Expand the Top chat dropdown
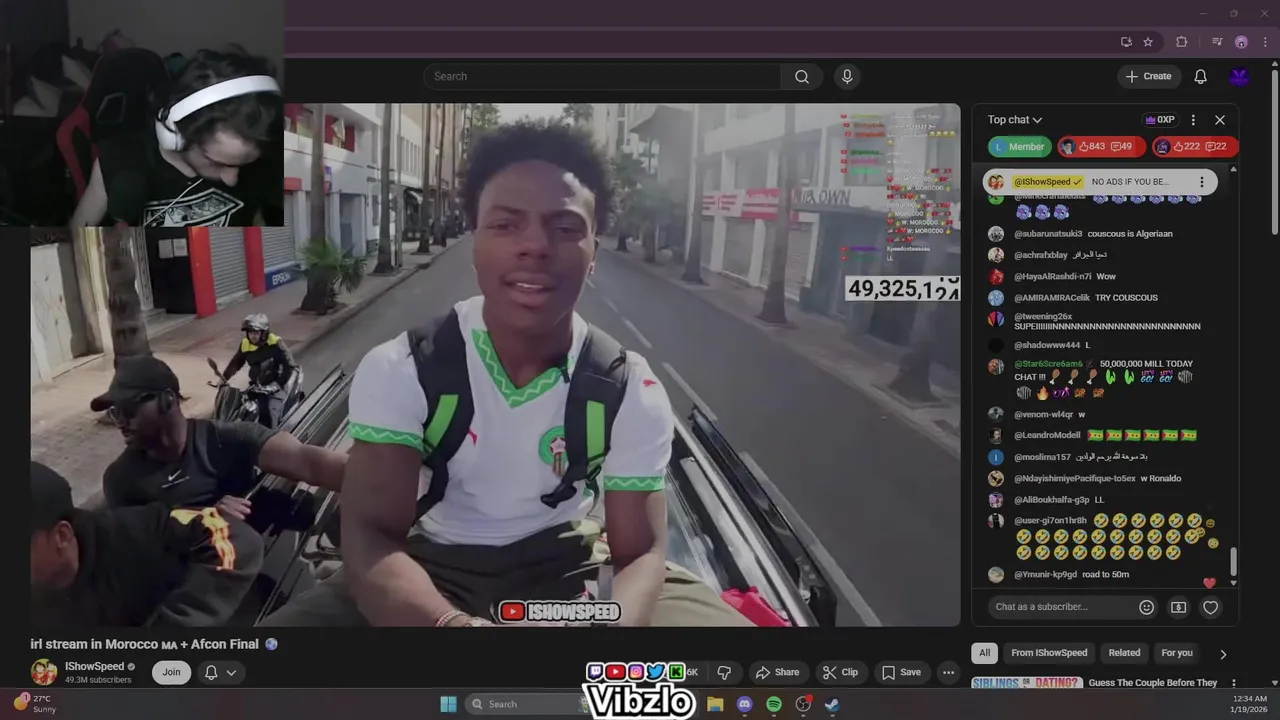Viewport: 1280px width, 720px height. (x=1015, y=120)
